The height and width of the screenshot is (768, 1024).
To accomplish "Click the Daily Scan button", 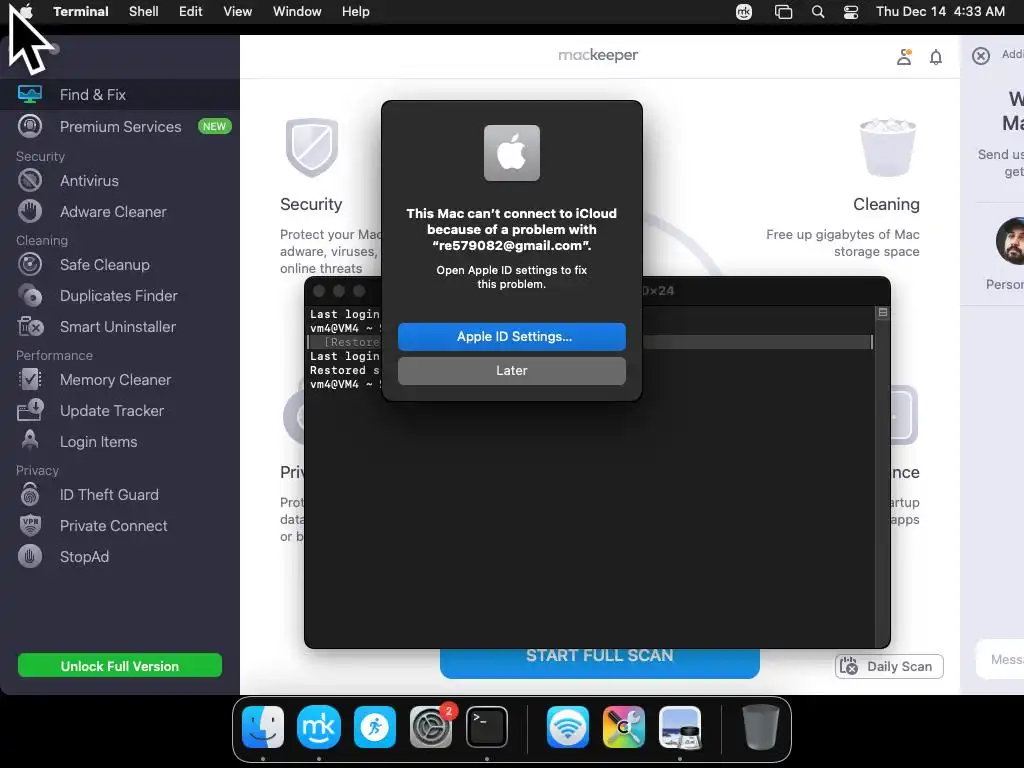I will (x=889, y=666).
